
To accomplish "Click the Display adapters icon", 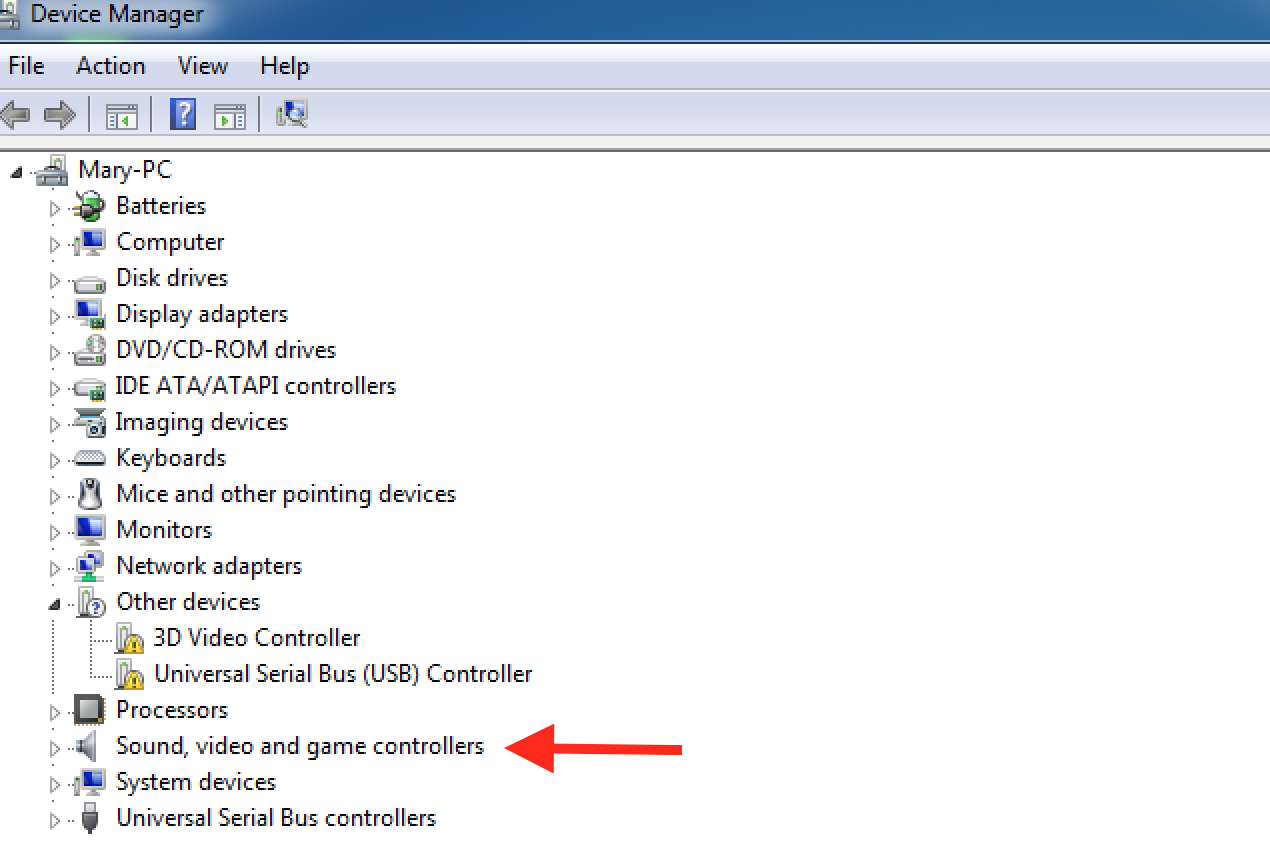I will coord(89,315).
